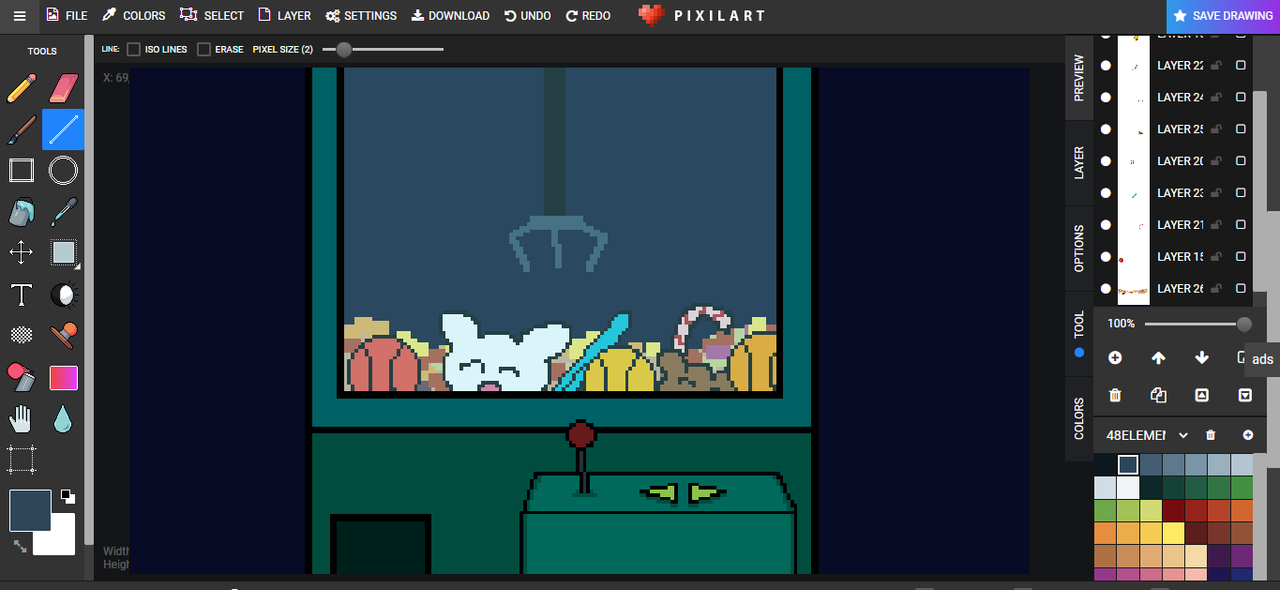Switch to the Preview side tab
The width and height of the screenshot is (1280, 590).
[1079, 77]
